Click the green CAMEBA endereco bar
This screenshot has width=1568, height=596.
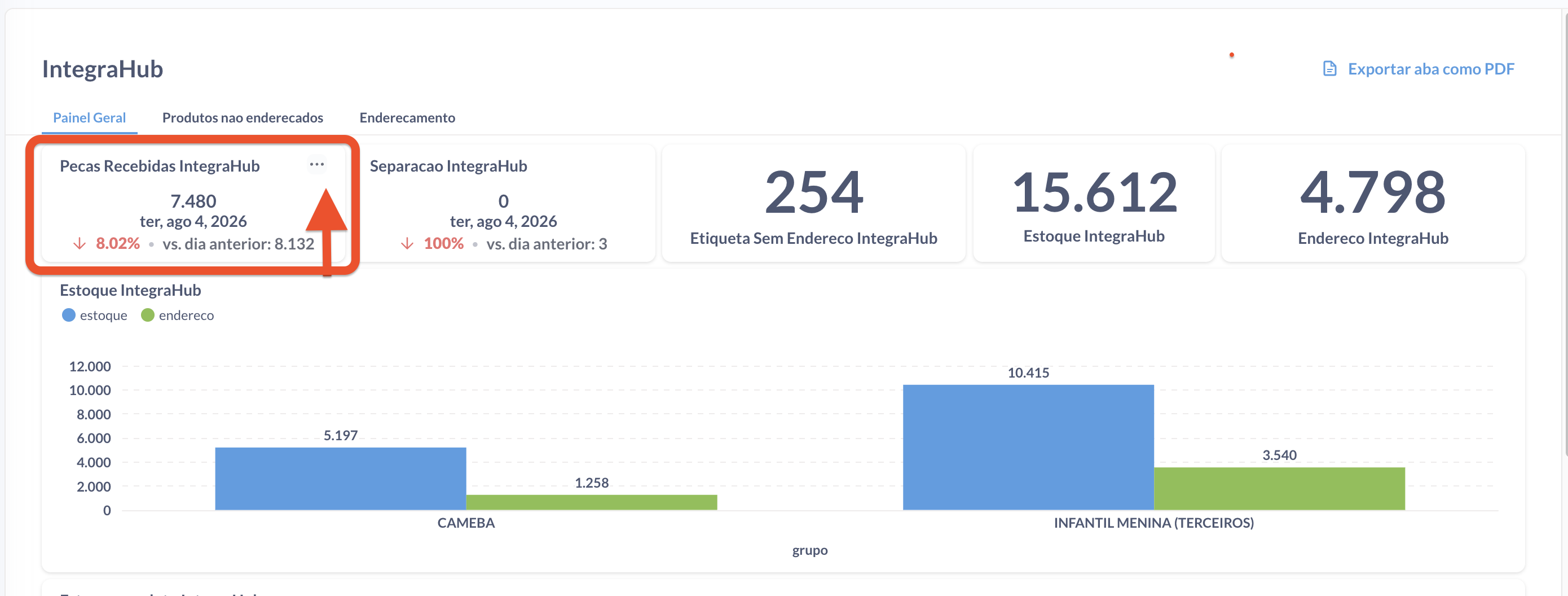coord(592,502)
